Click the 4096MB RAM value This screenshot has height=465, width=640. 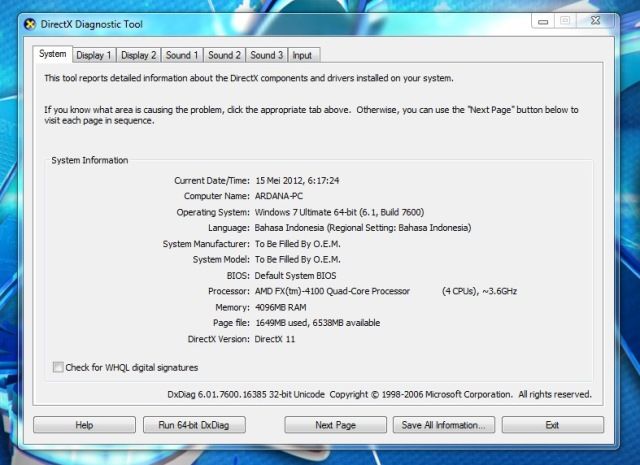point(280,307)
